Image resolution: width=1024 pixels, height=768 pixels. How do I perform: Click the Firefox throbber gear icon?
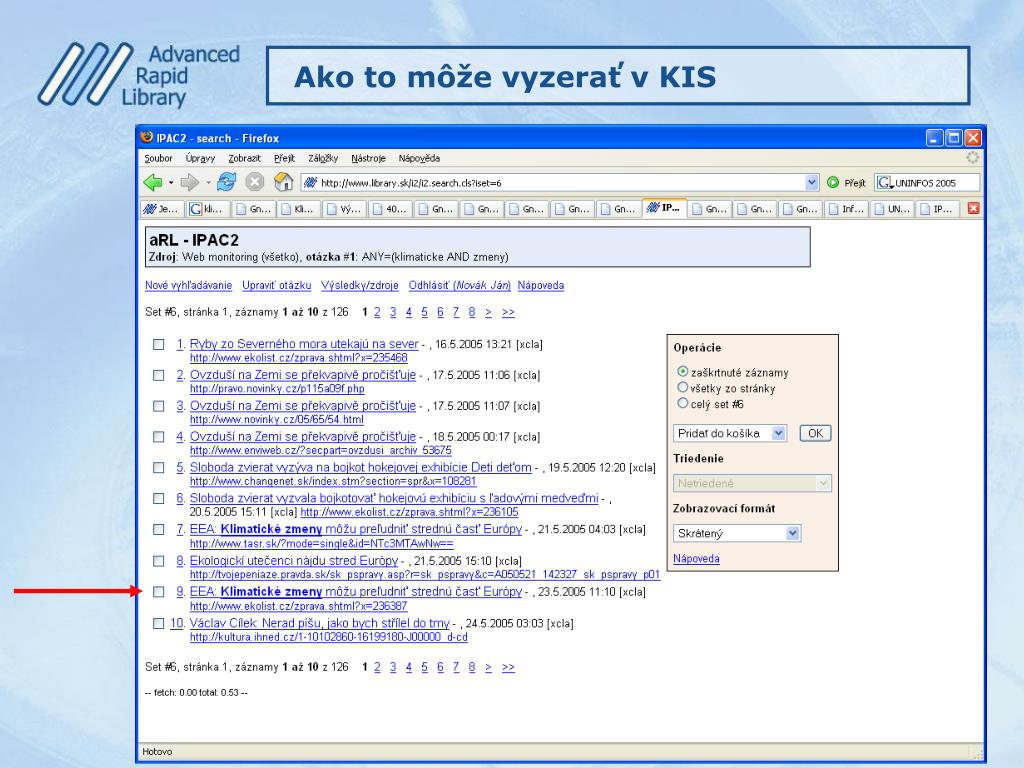pyautogui.click(x=972, y=158)
